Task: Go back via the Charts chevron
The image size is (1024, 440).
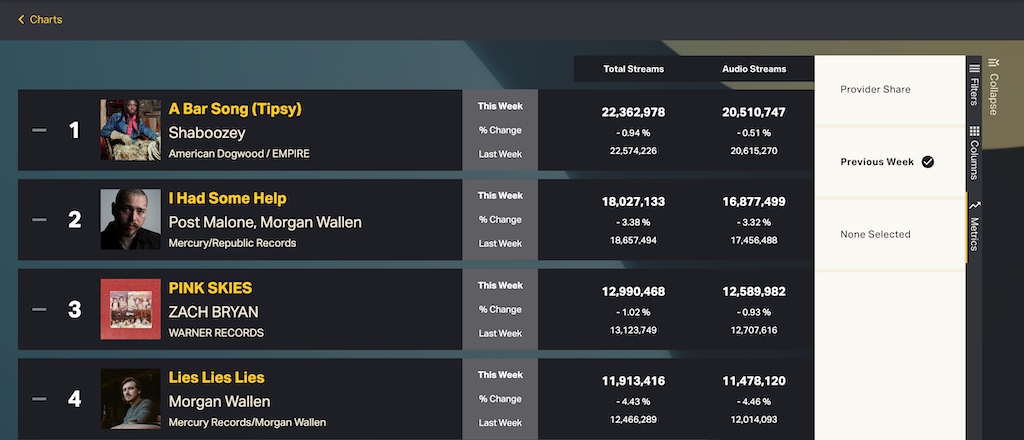Action: coord(22,19)
